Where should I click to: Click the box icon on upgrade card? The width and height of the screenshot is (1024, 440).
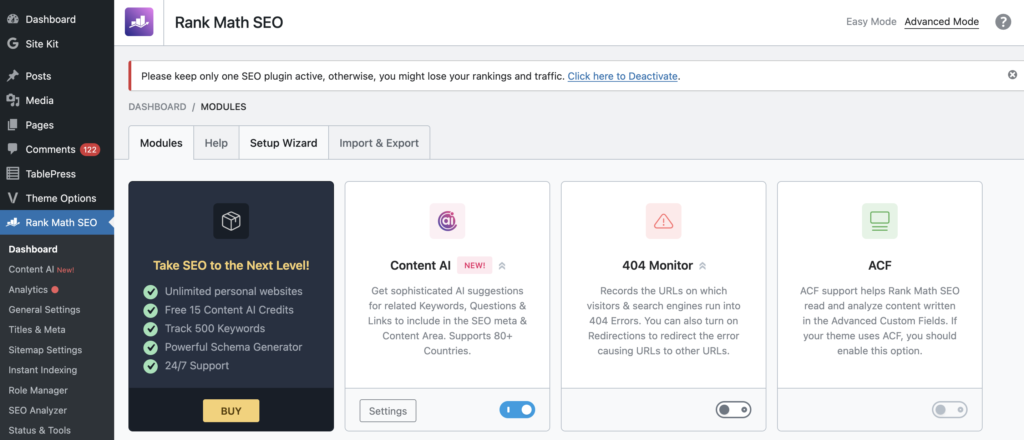231,221
